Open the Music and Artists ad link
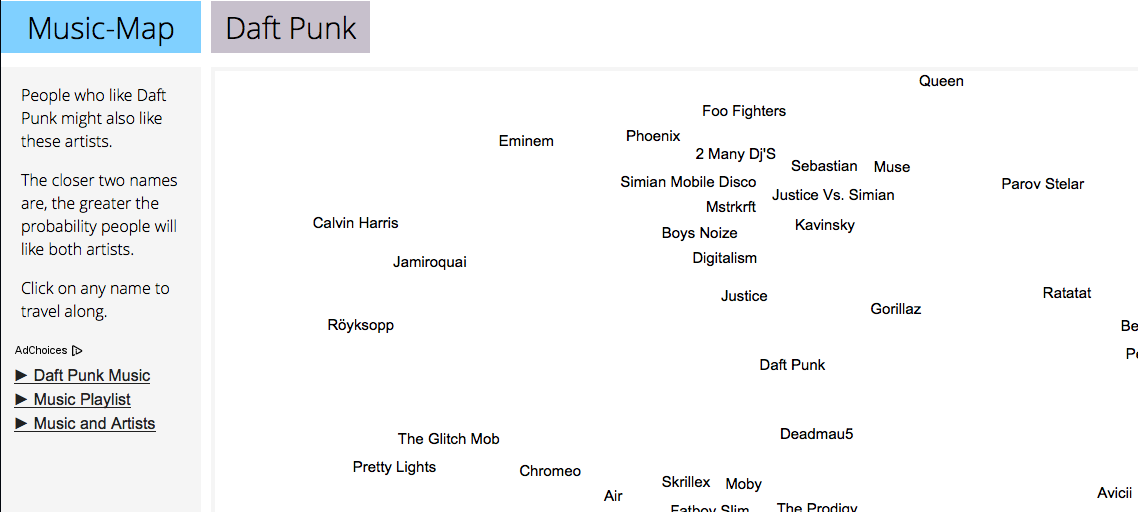This screenshot has height=512, width=1138. click(94, 424)
